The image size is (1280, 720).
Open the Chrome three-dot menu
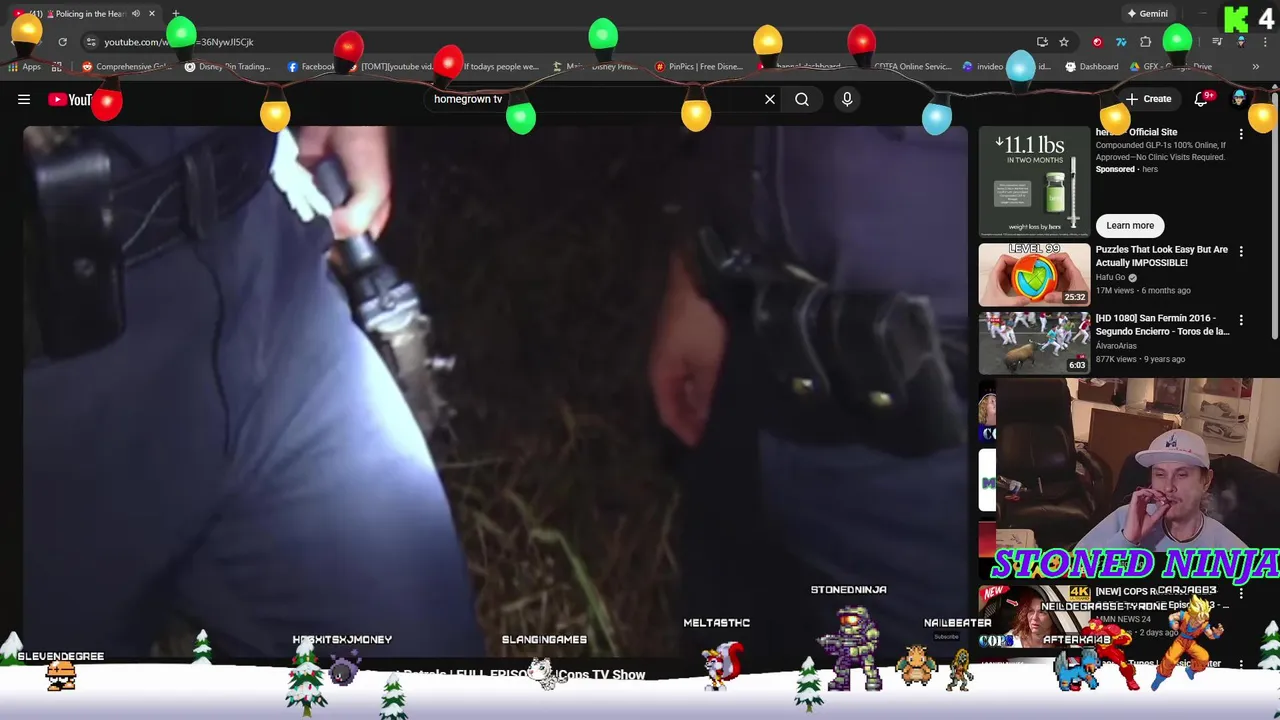(1264, 42)
